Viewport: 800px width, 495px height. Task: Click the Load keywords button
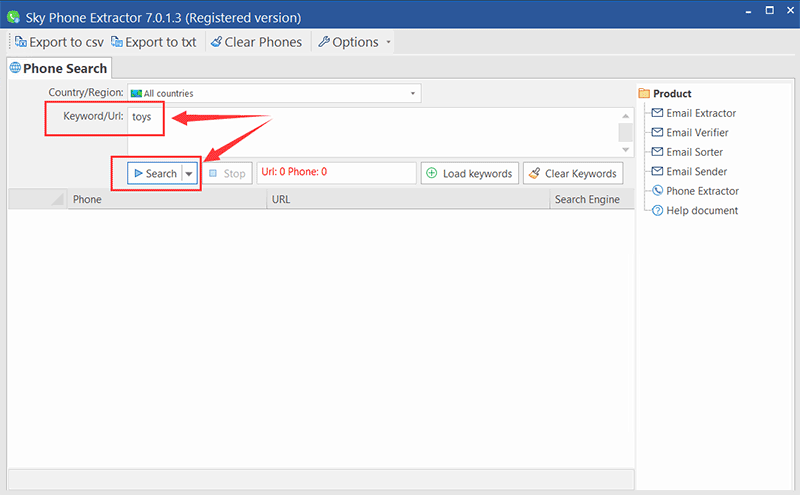[x=468, y=173]
